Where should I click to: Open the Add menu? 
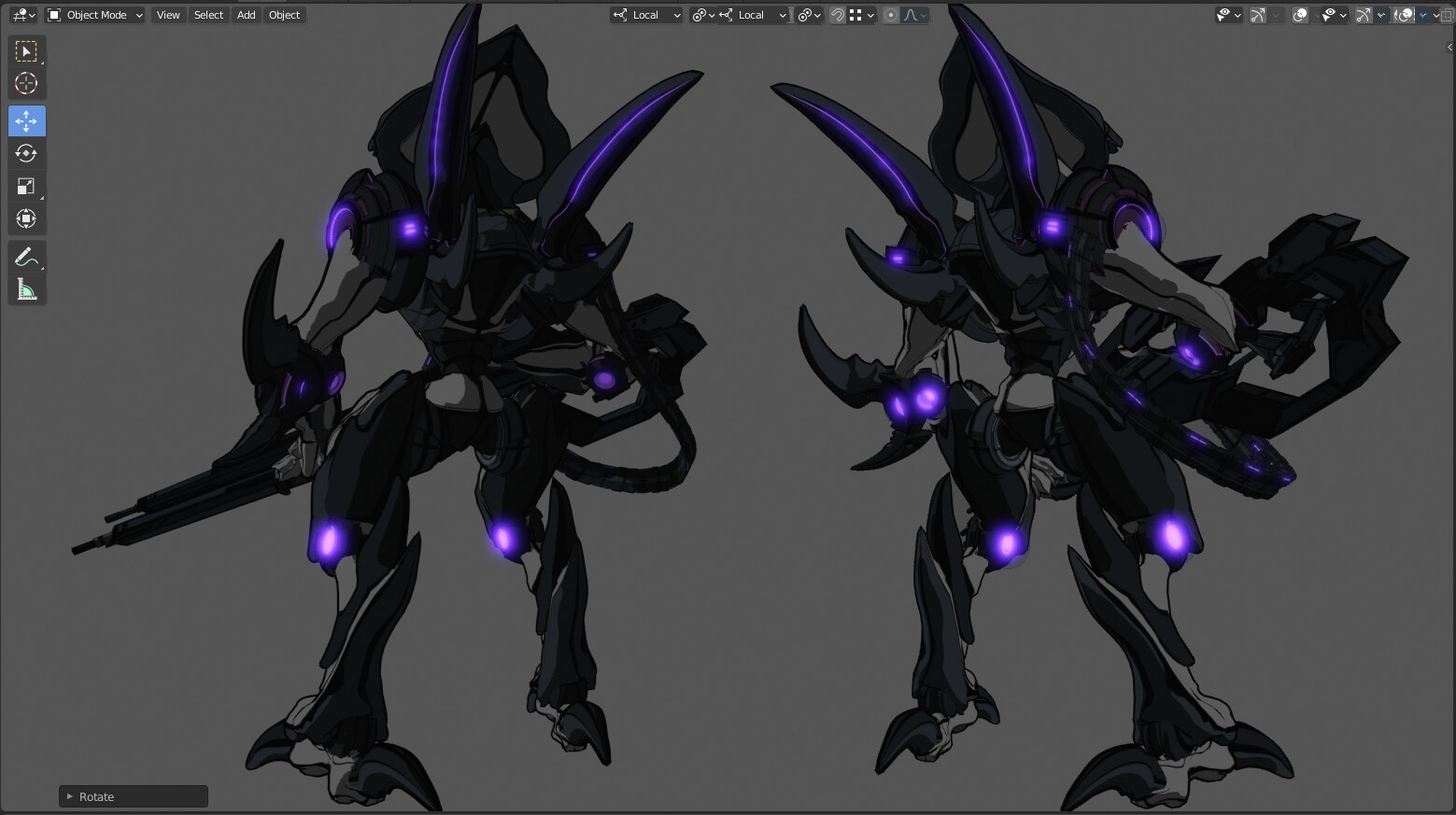pyautogui.click(x=245, y=15)
